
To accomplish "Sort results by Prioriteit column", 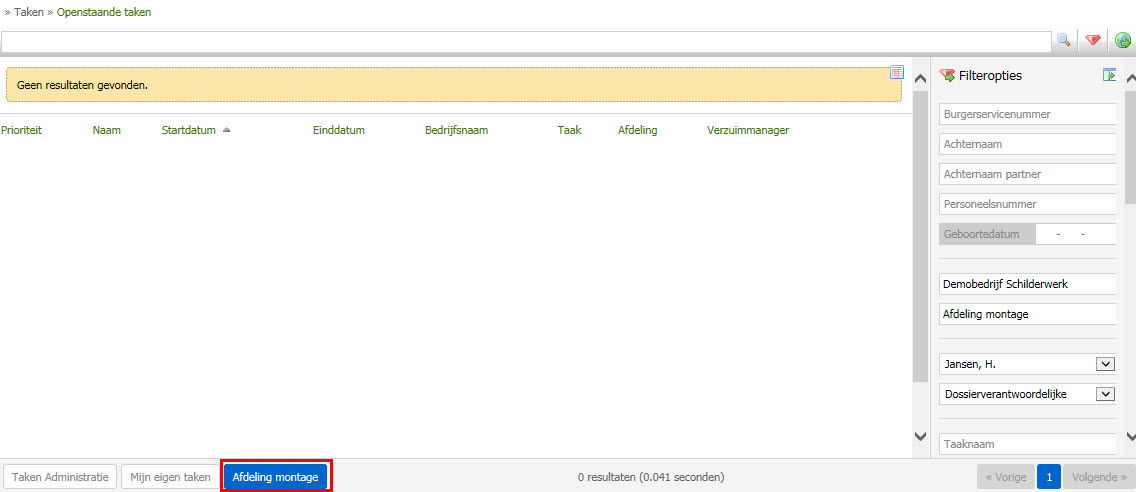I will click(21, 130).
